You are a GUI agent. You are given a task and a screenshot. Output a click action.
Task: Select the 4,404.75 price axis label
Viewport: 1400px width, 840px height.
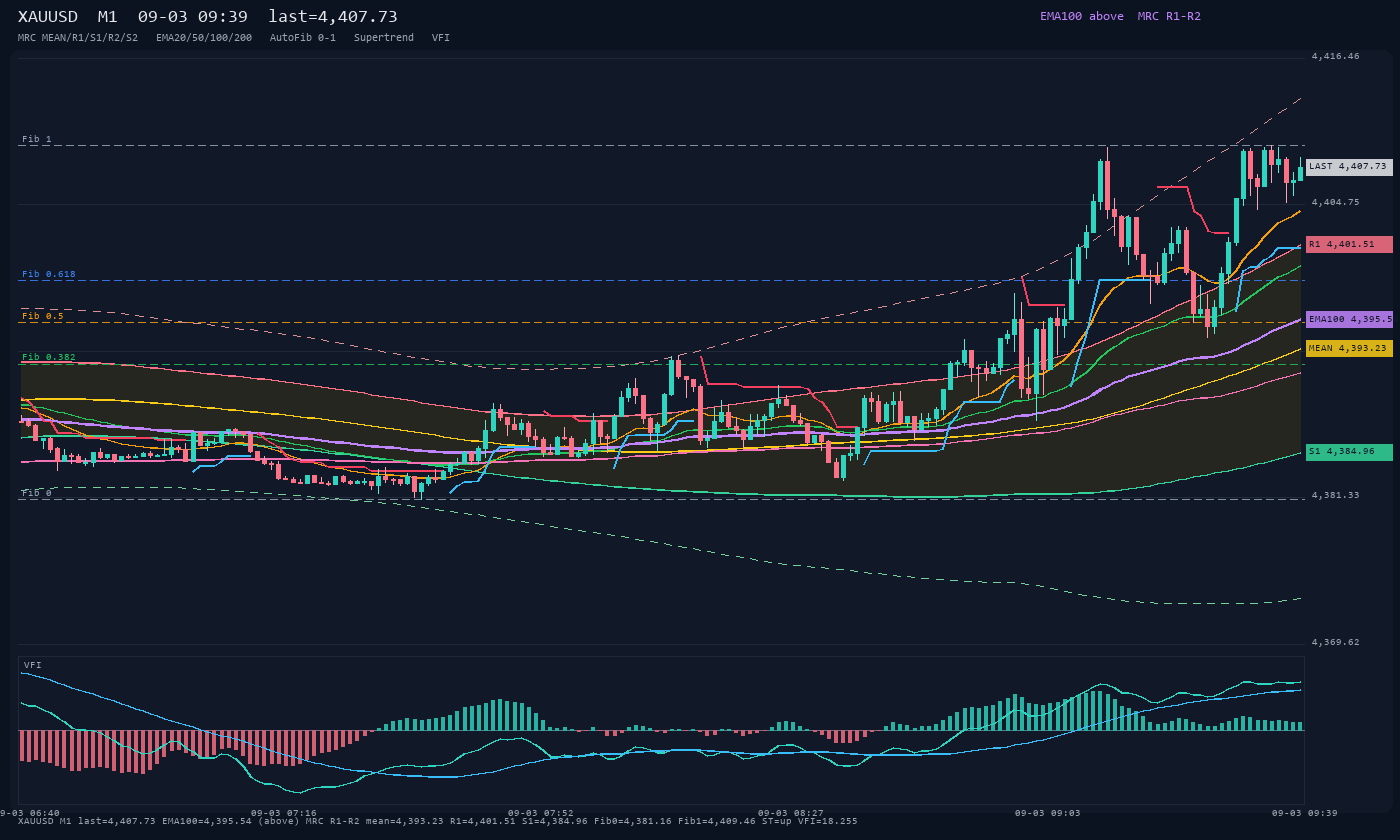(1336, 202)
